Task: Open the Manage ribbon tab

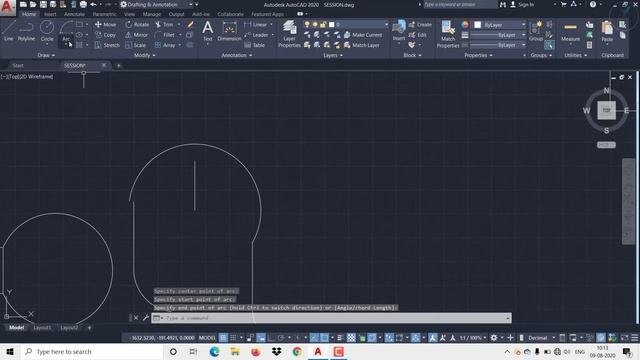Action: pyautogui.click(x=151, y=14)
